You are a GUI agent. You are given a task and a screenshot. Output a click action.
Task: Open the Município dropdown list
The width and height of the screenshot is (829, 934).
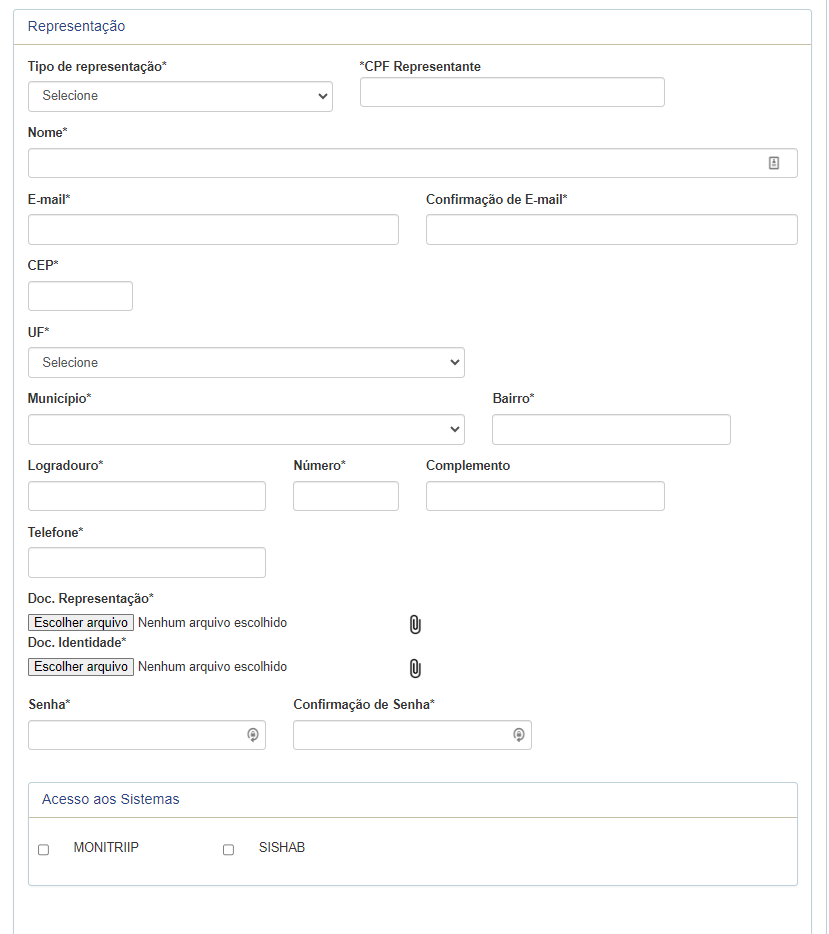247,429
